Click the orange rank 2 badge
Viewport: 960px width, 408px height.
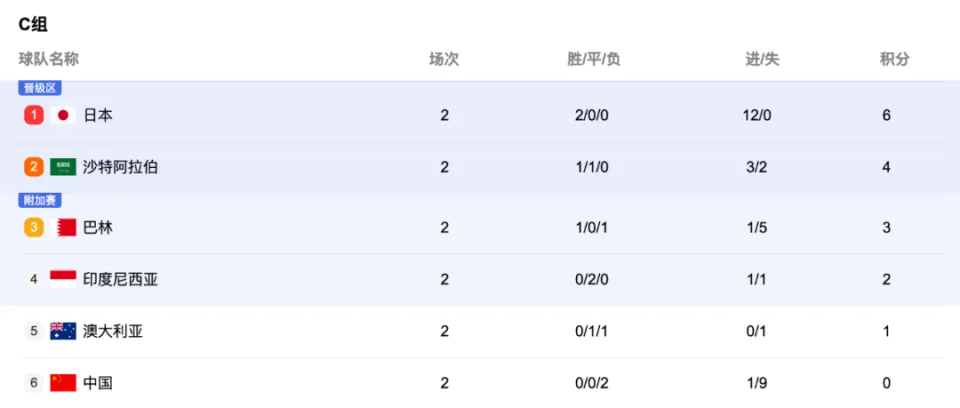(34, 167)
